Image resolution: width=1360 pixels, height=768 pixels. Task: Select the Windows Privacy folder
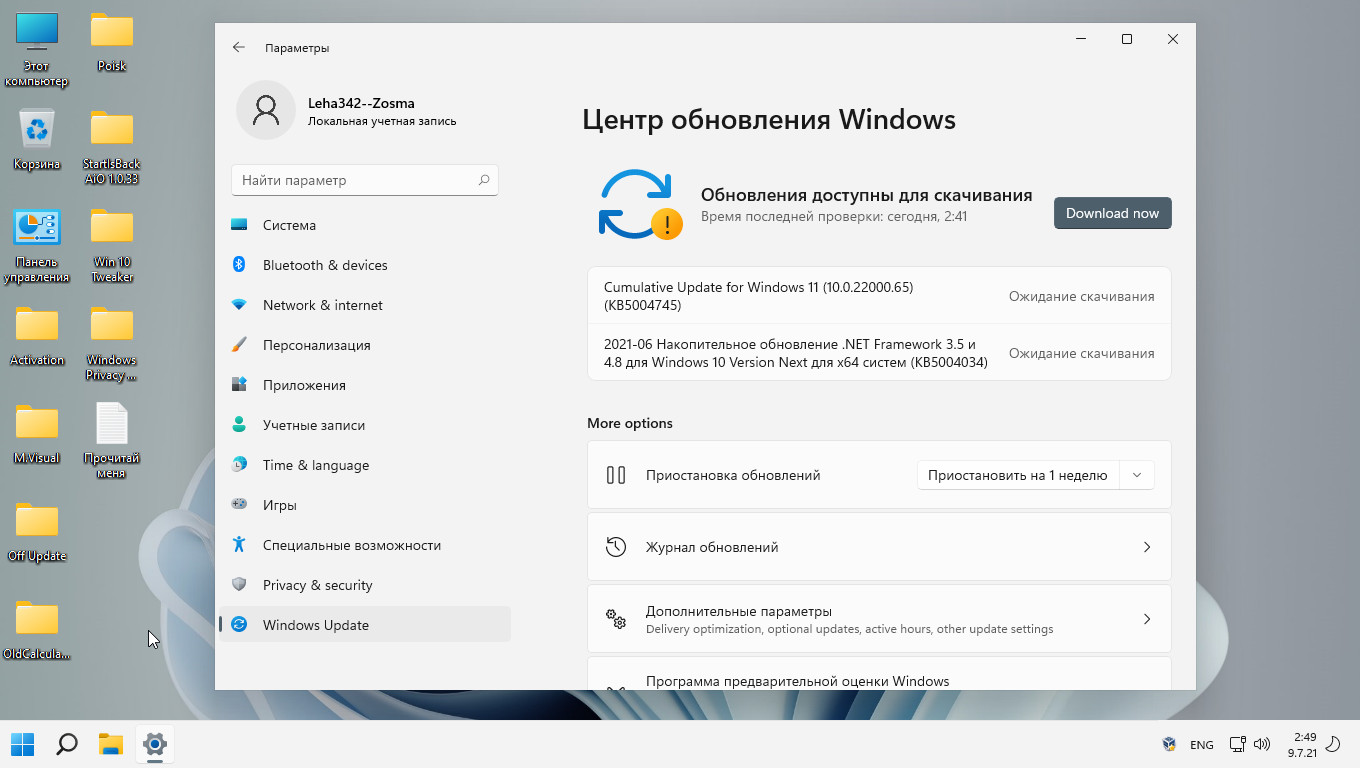(x=112, y=344)
